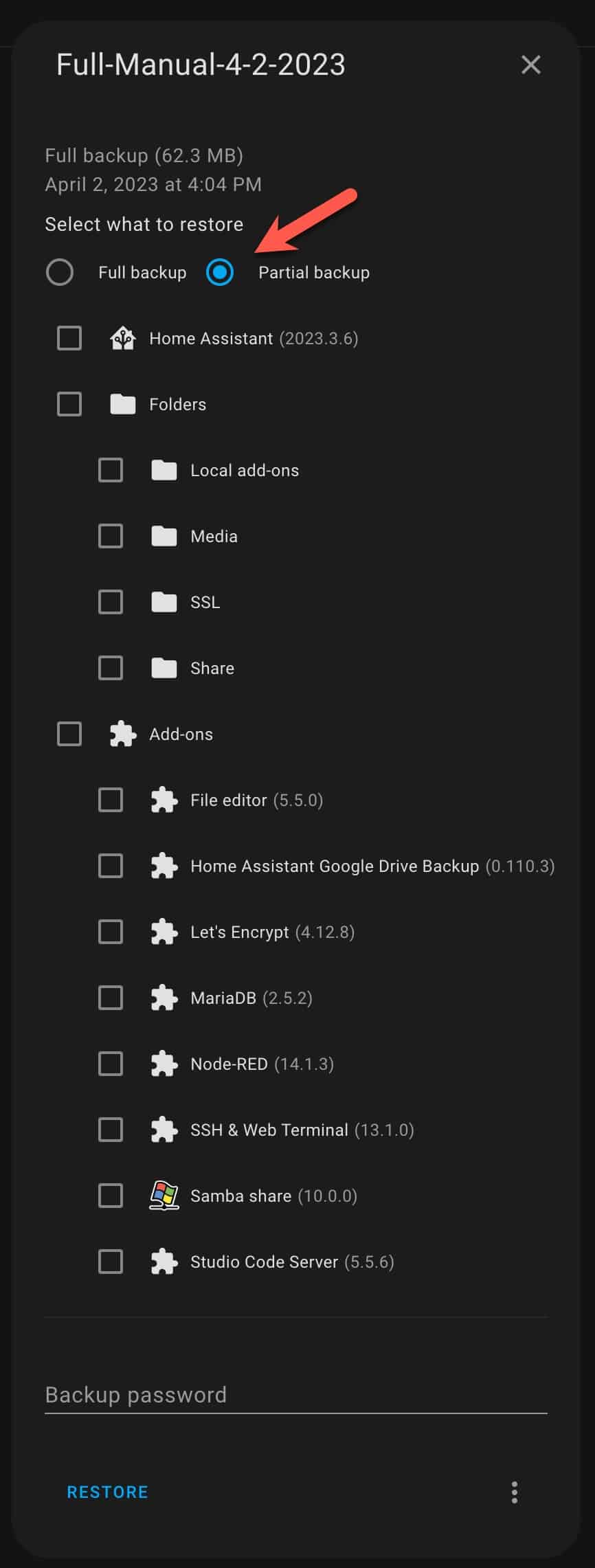Enable the Studio Code Server checkbox
The width and height of the screenshot is (595, 1568).
111,1262
